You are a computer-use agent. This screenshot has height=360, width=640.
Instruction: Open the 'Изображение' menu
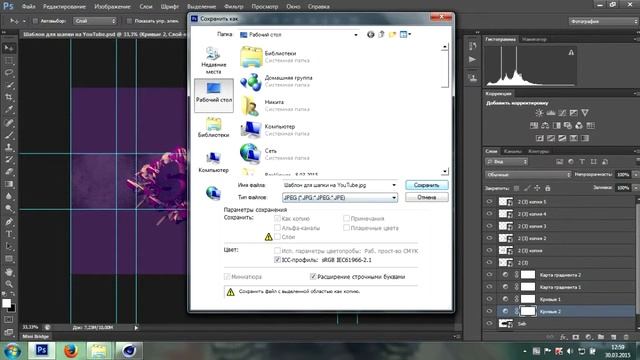click(112, 7)
